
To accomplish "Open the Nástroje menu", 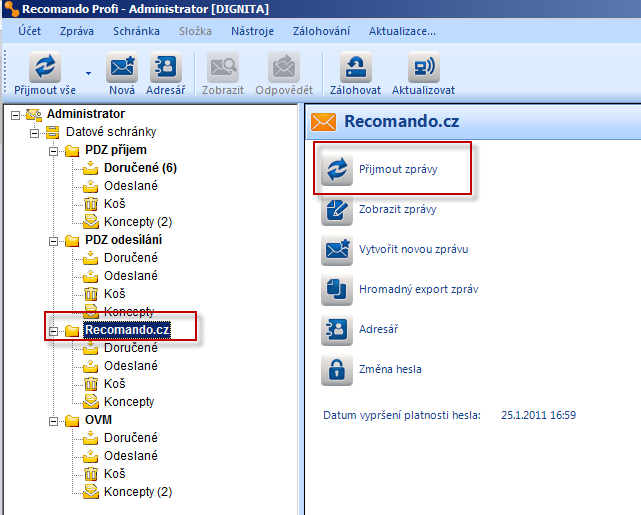I will pos(252,31).
